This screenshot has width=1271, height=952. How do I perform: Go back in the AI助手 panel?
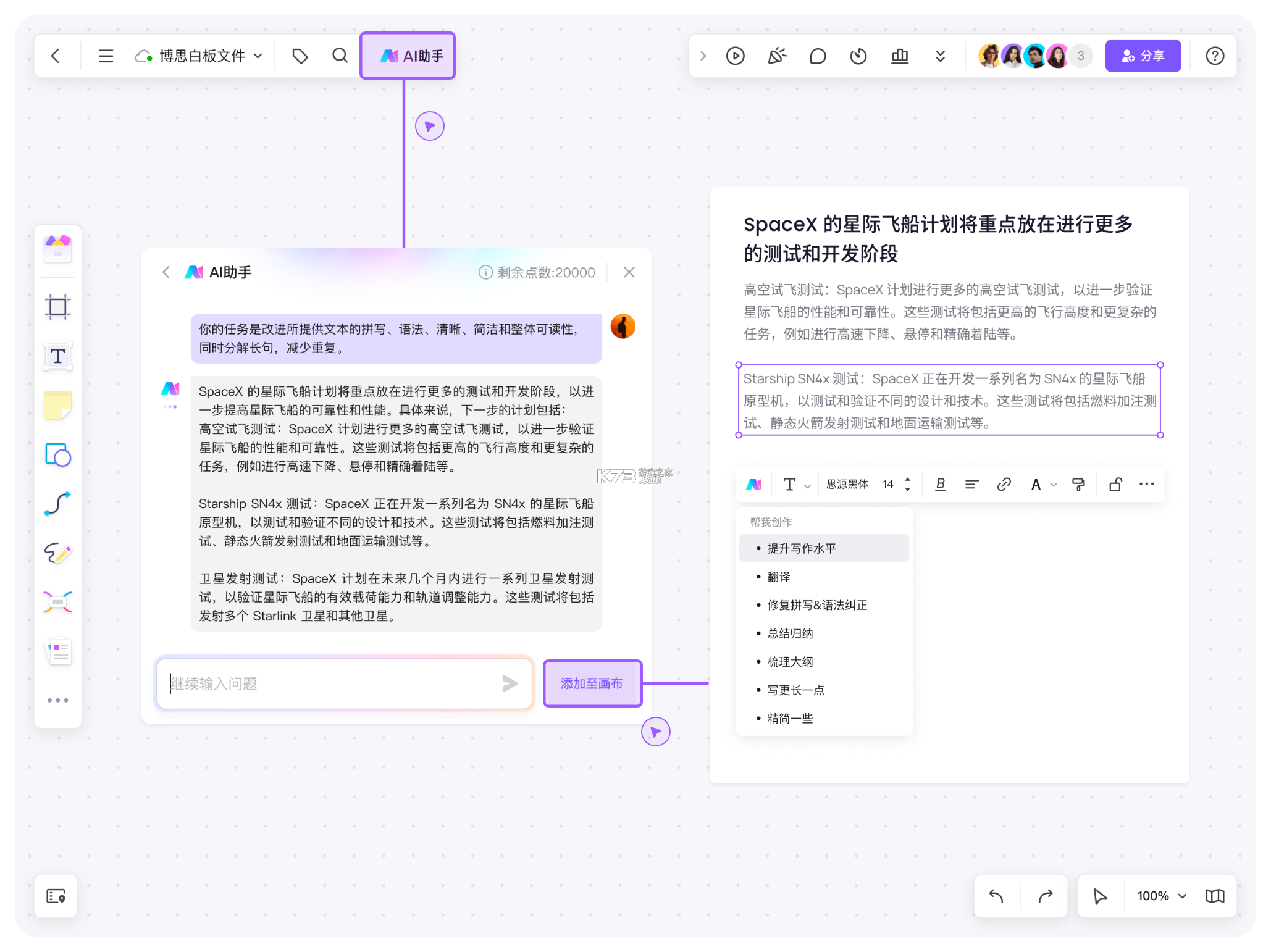(x=166, y=272)
